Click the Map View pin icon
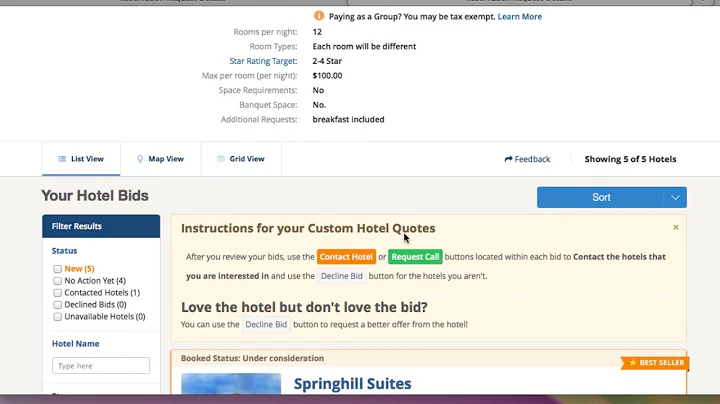The width and height of the screenshot is (720, 404). click(140, 159)
